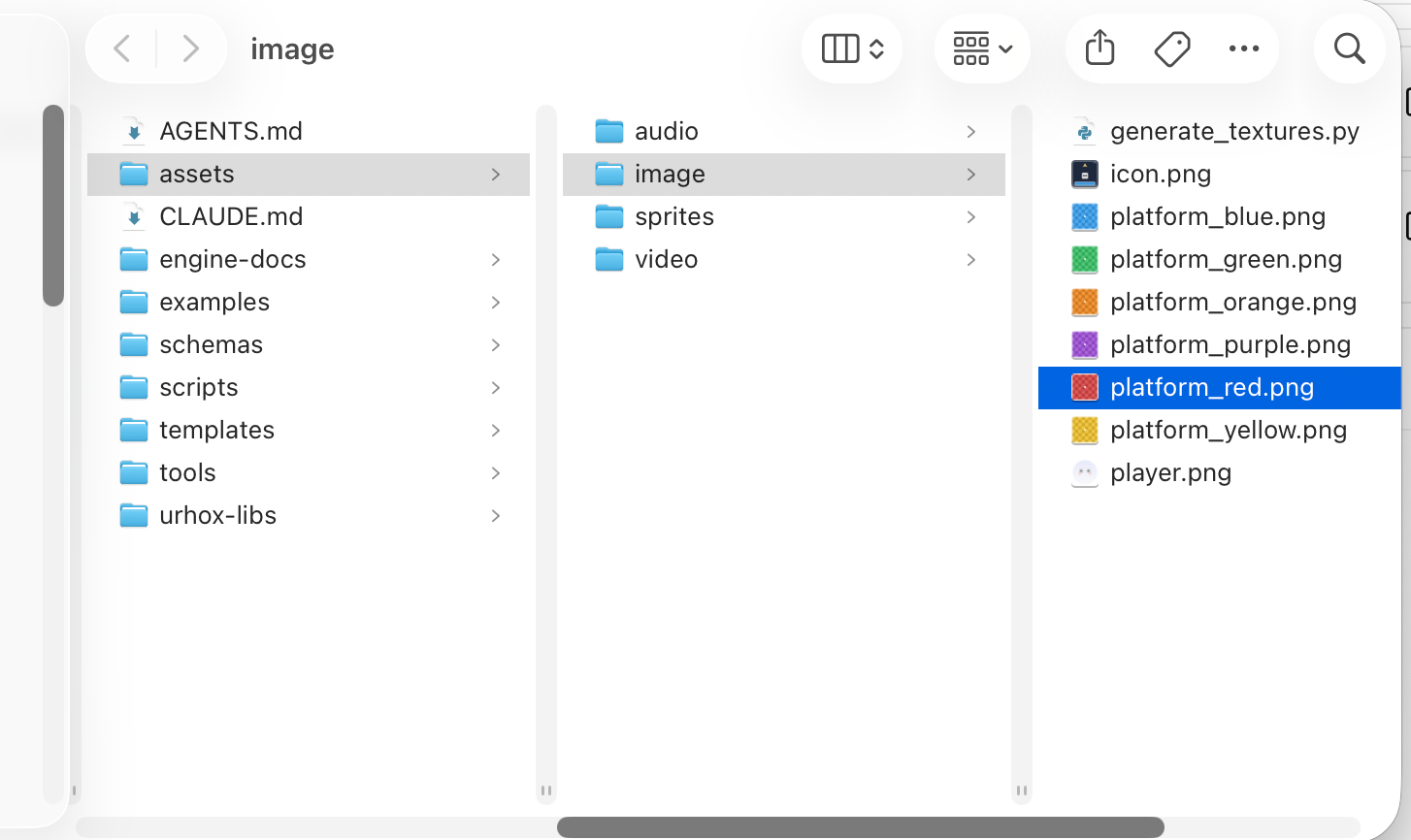Select the AGENTS.md file name
1411x840 pixels.
(231, 131)
